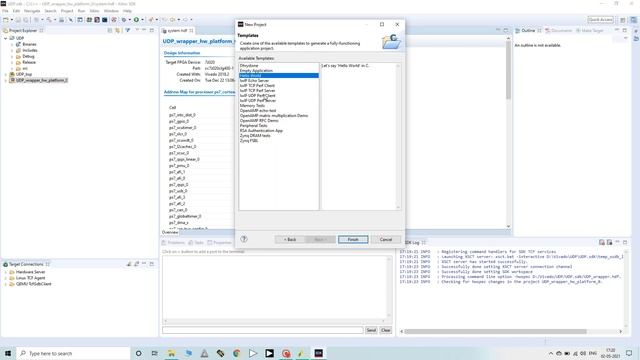The width and height of the screenshot is (640, 360).
Task: Select lwIP TCP Perf Server template
Action: (279, 91)
